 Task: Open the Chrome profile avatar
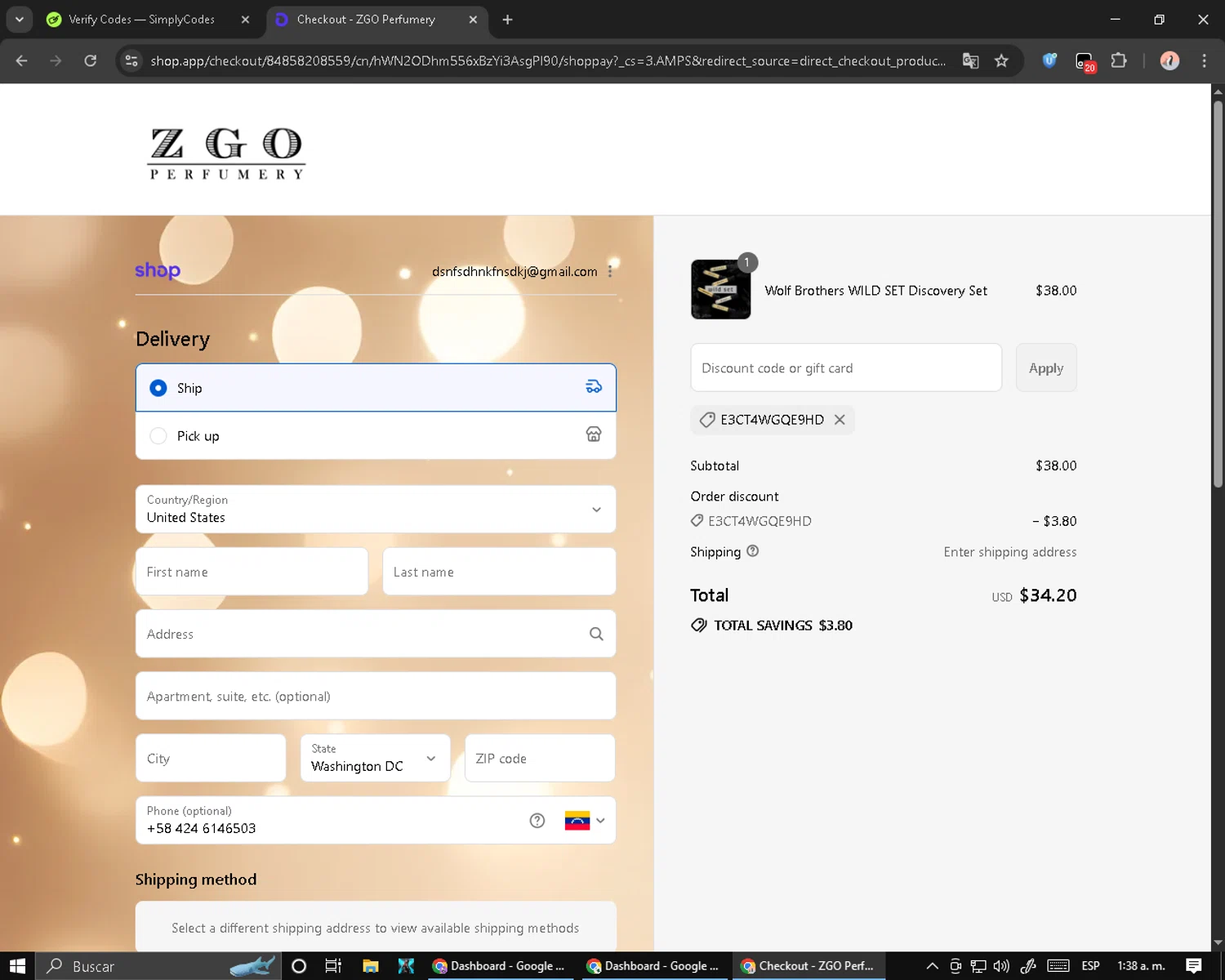[1169, 60]
